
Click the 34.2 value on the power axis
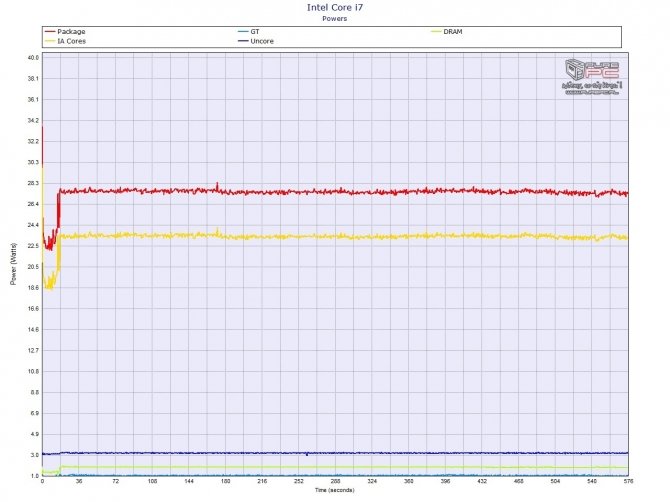tap(33, 120)
